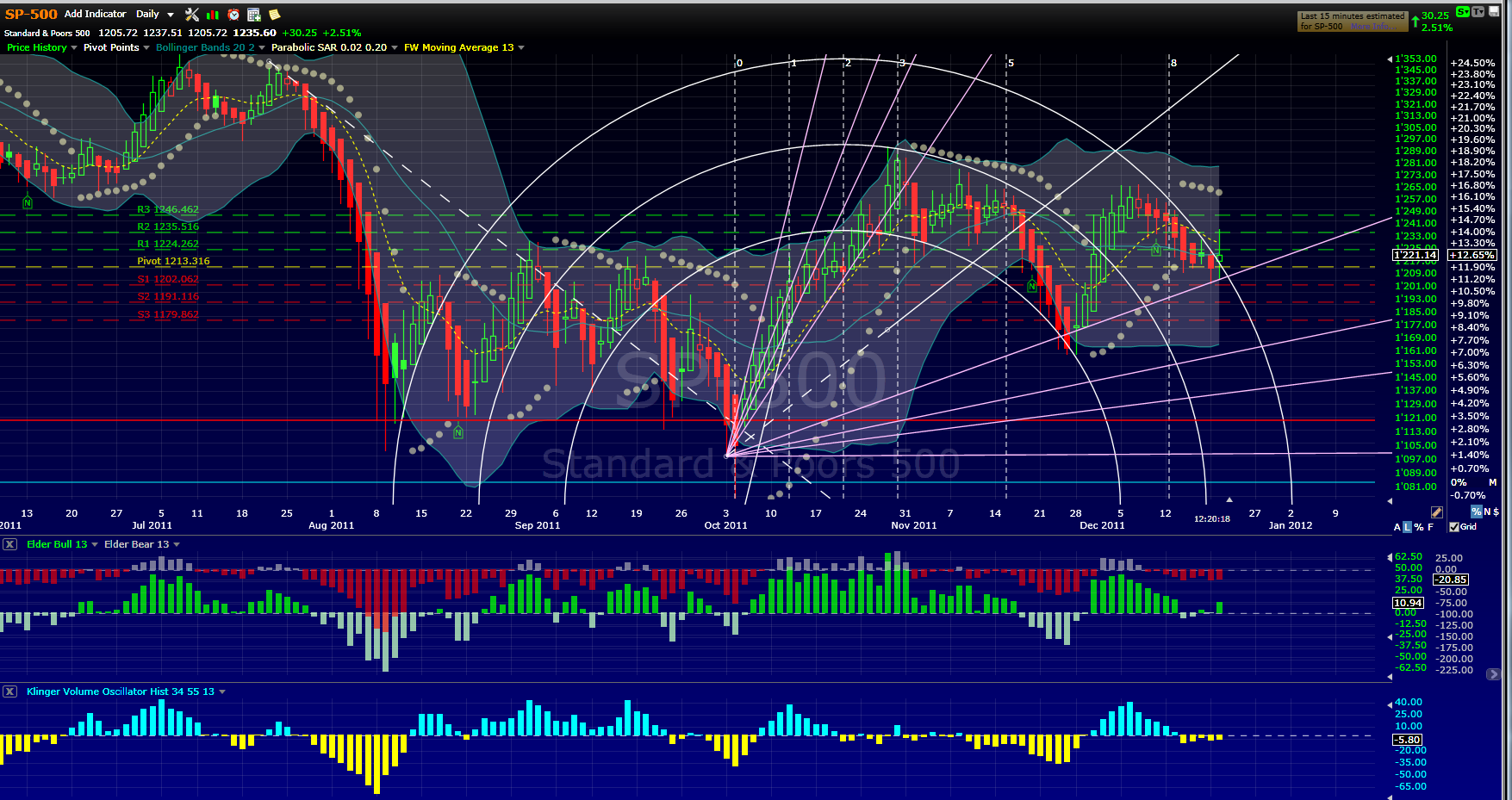Image resolution: width=1512 pixels, height=800 pixels.
Task: Click the Klinger value box -5.80
Action: 1409,740
